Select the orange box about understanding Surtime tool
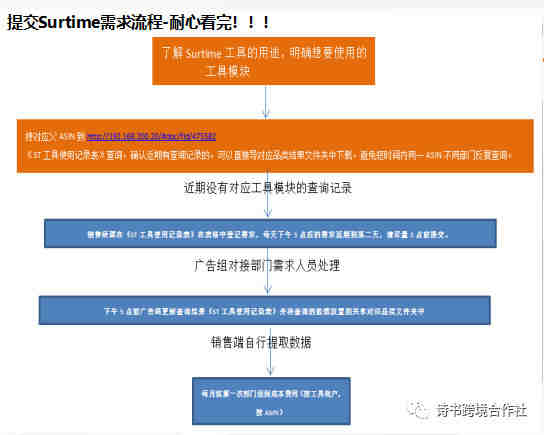This screenshot has width=544, height=435. click(264, 61)
